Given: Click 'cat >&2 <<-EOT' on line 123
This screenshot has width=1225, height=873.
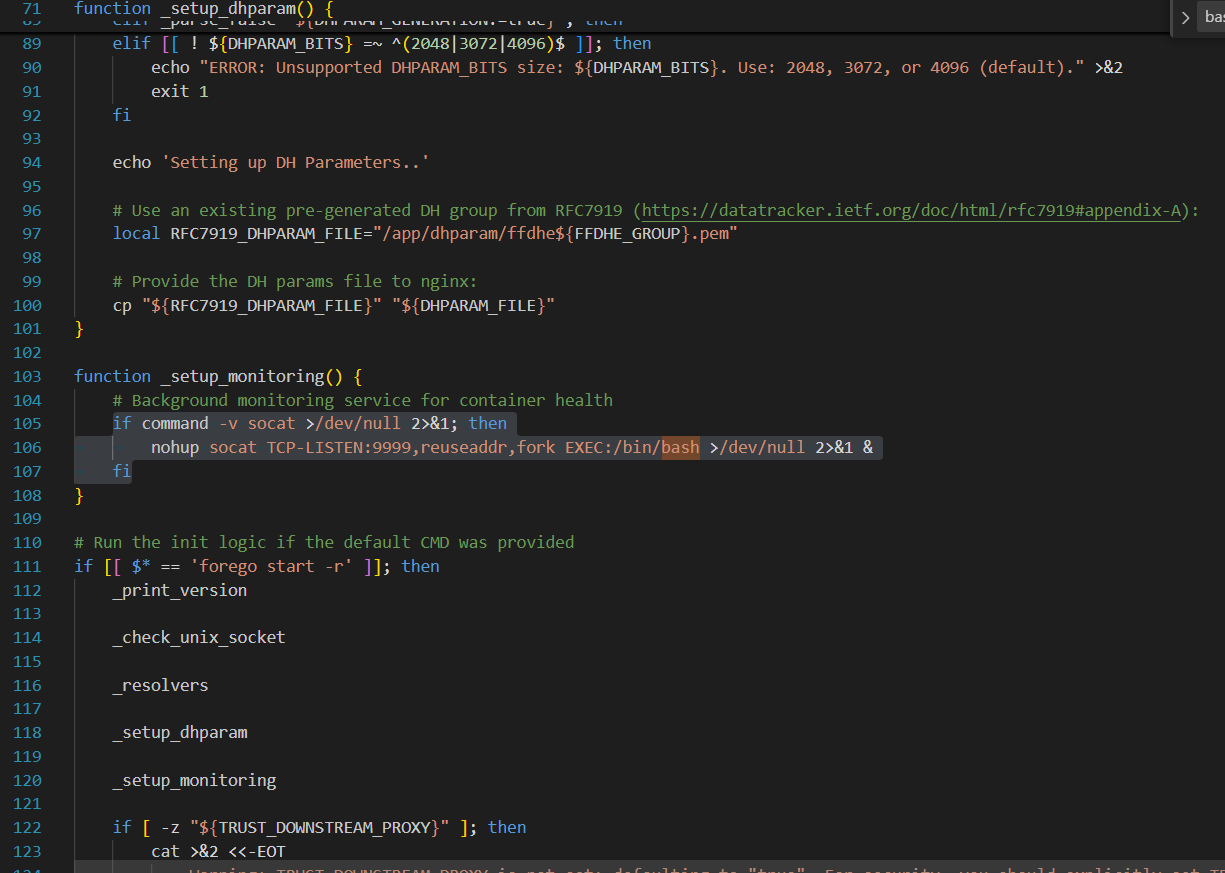Looking at the screenshot, I should tap(218, 851).
